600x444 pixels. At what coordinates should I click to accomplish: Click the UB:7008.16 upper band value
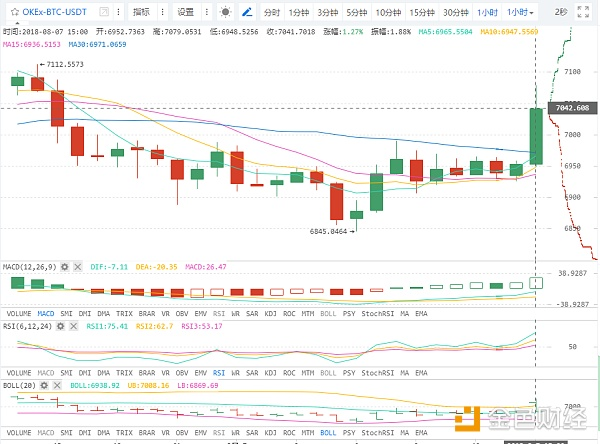click(x=148, y=385)
